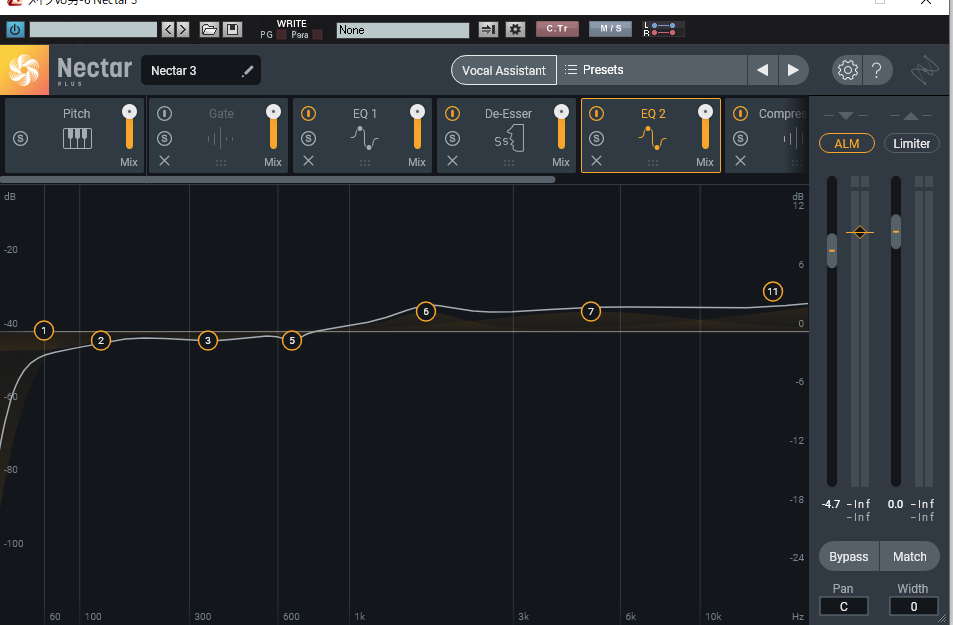The image size is (953, 625).
Task: Toggle Compressor module power
Action: tap(740, 114)
